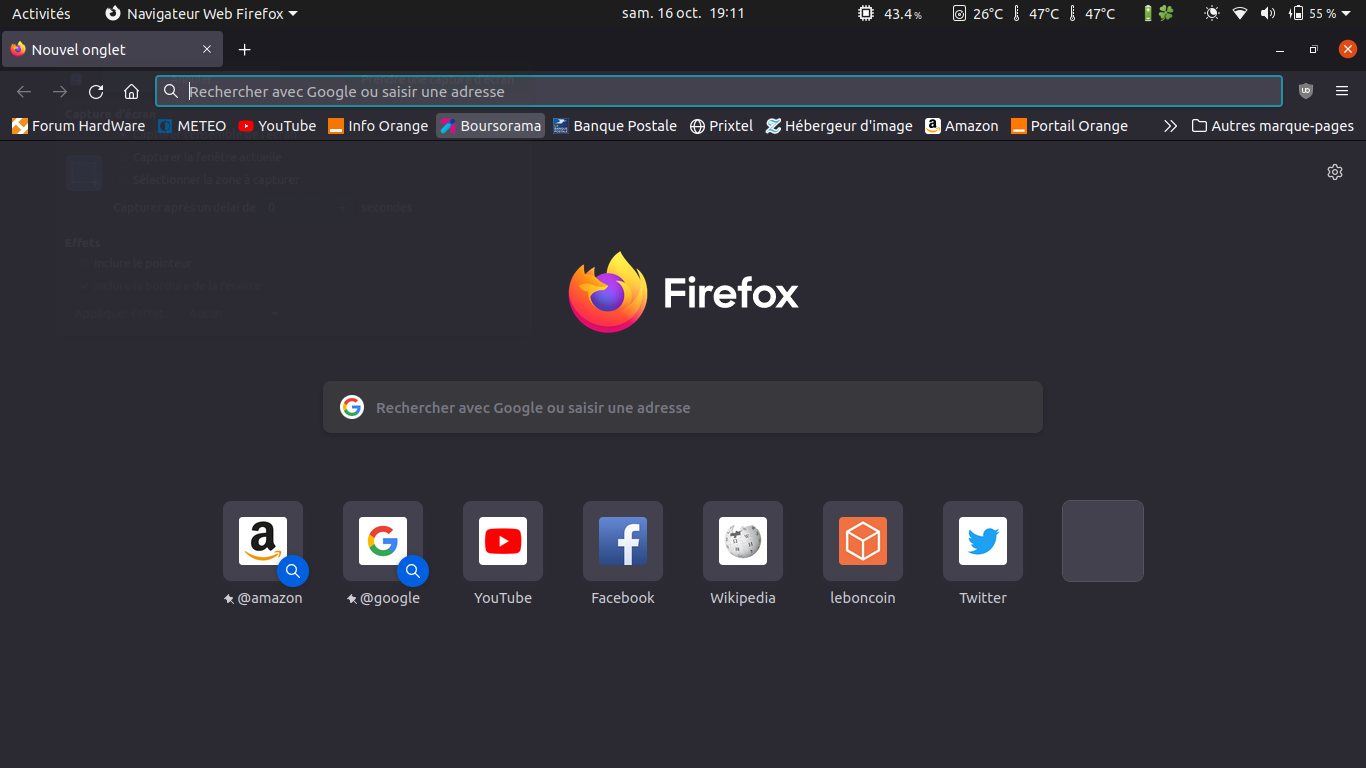Open the Firefox hamburger application menu

1342,91
